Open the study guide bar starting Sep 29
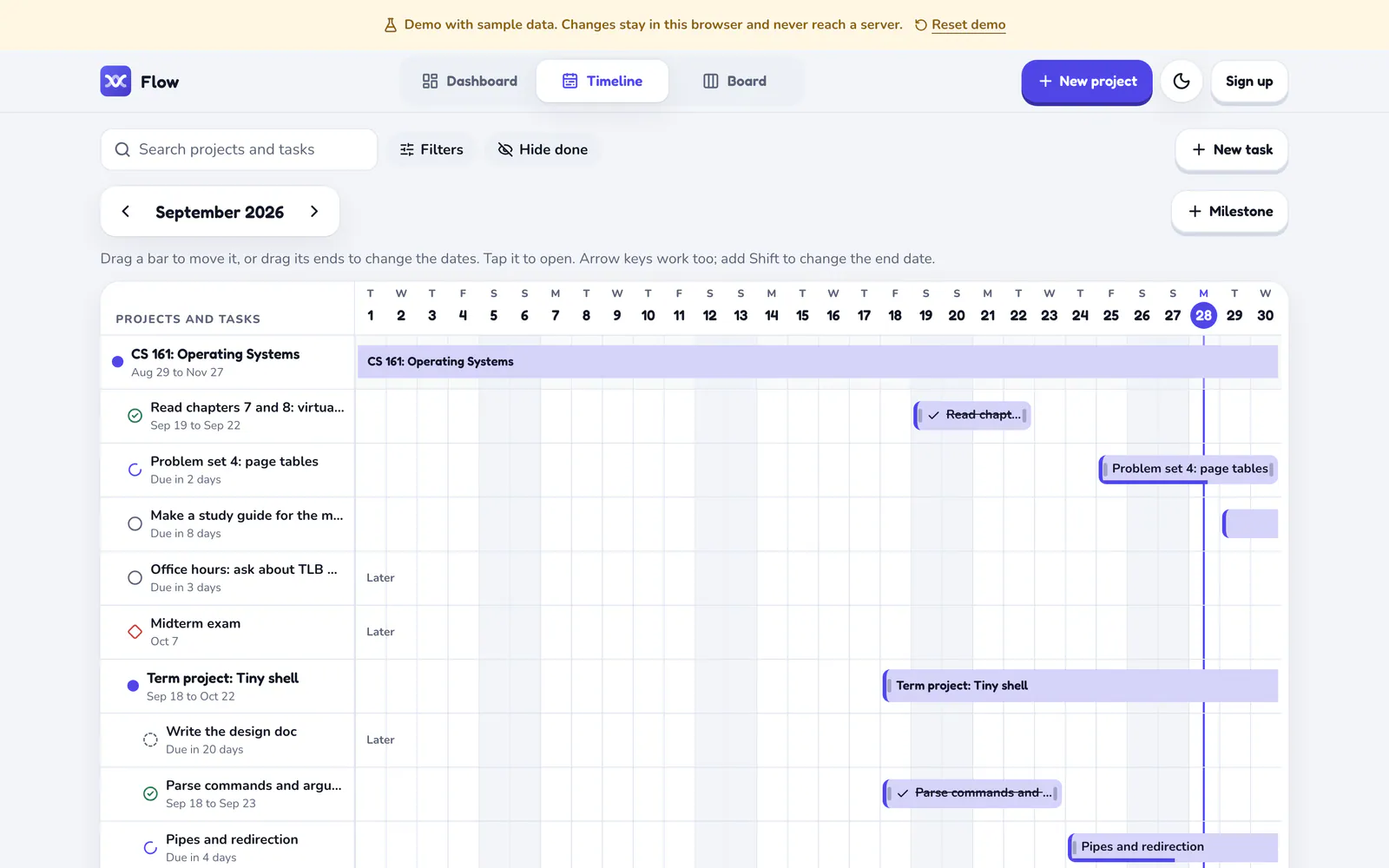The width and height of the screenshot is (1389, 868). [1250, 523]
